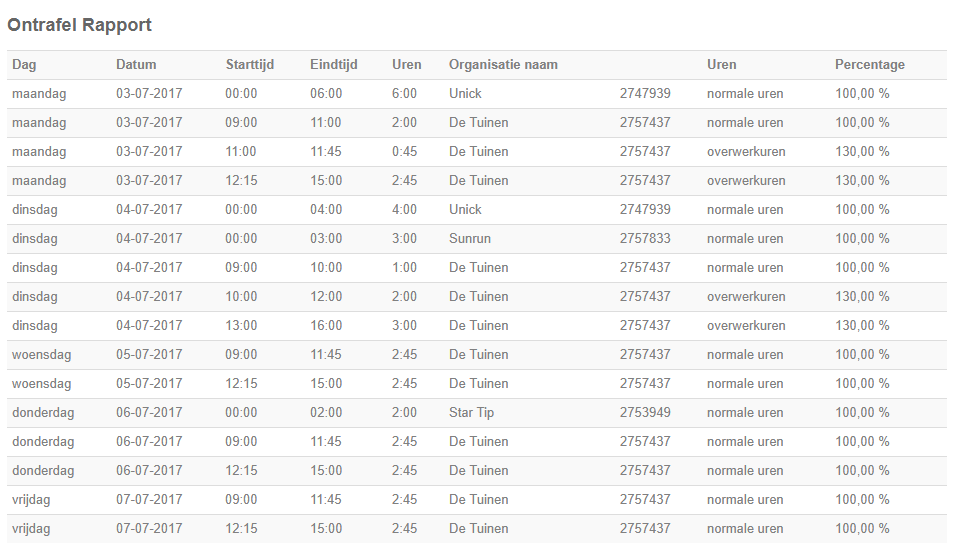Select normale uren in the Sunrun row
The height and width of the screenshot is (553, 953).
point(745,239)
